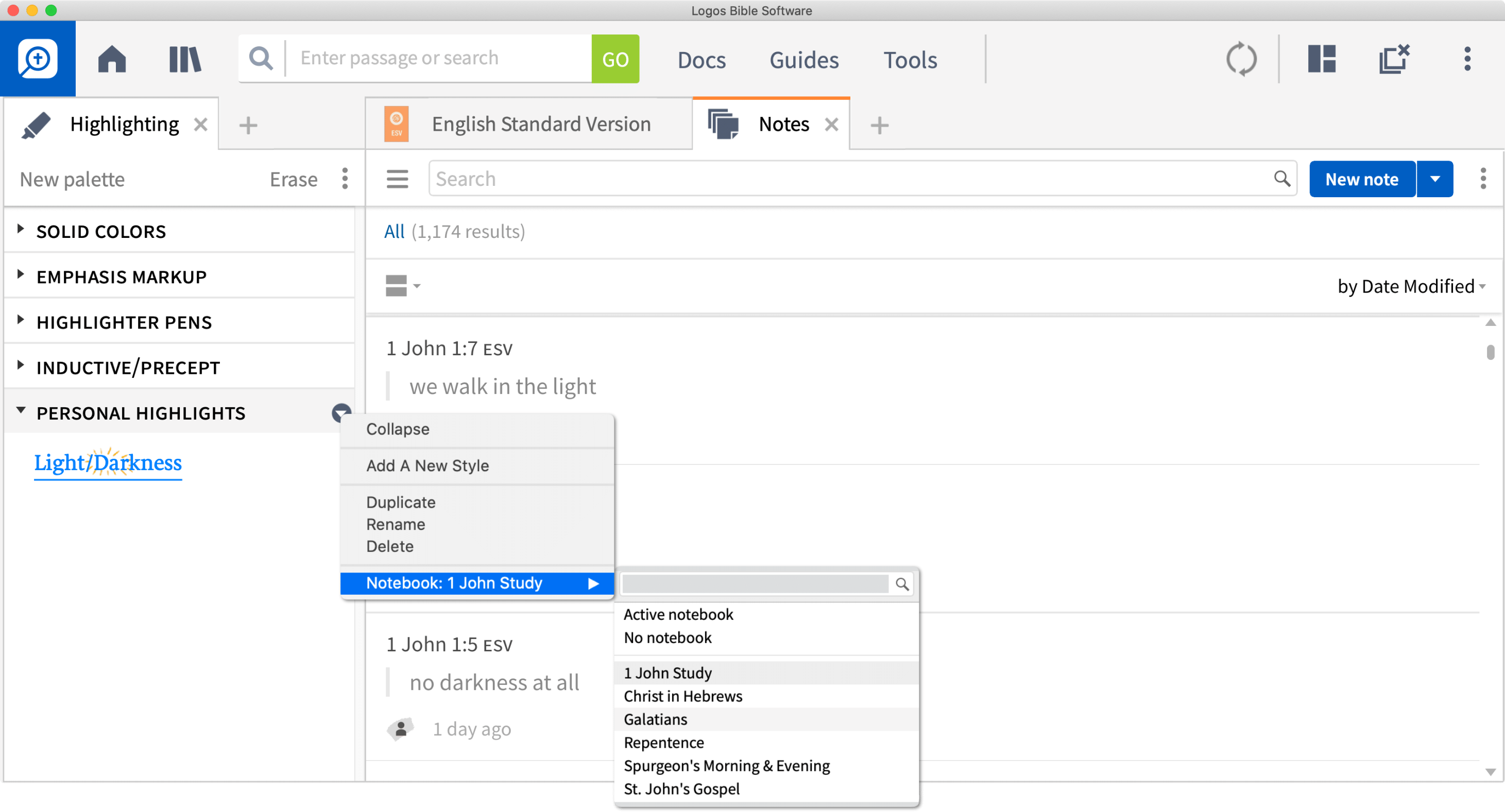Click the Logos app logo icon
1505x812 pixels.
pos(38,58)
